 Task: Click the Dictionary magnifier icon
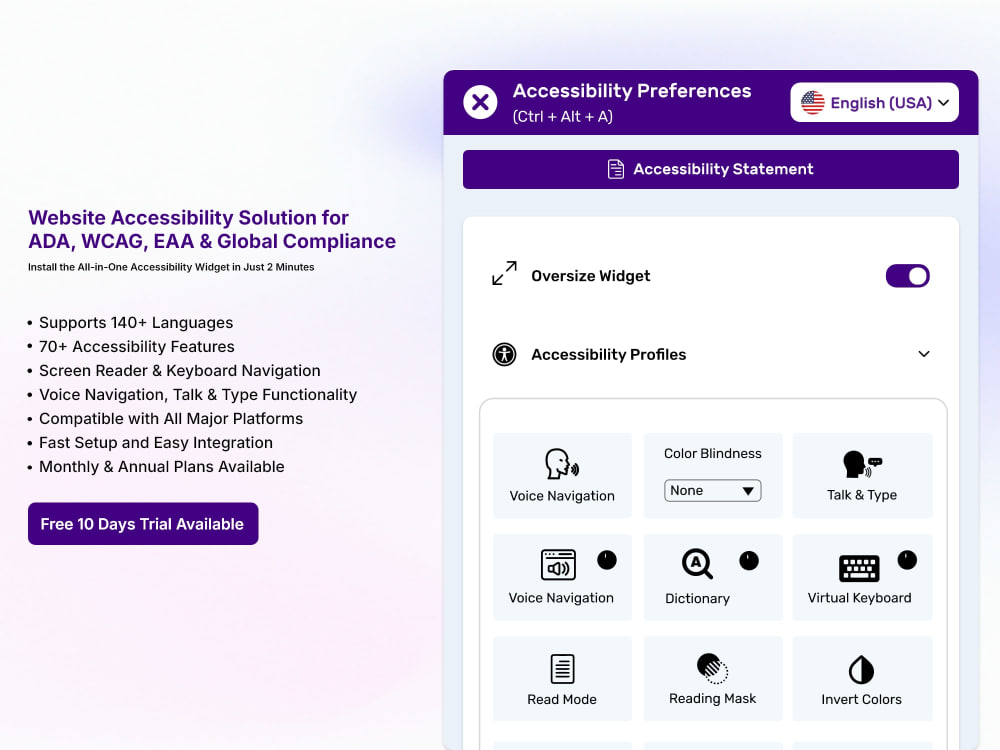point(697,564)
